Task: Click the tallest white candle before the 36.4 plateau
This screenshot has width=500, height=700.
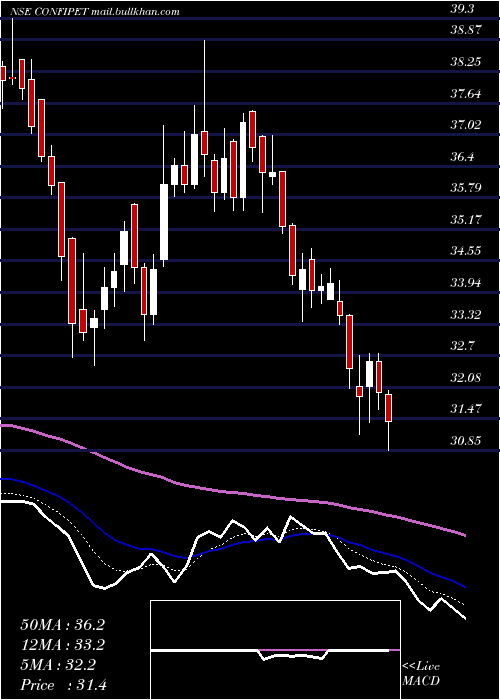Action: click(164, 221)
